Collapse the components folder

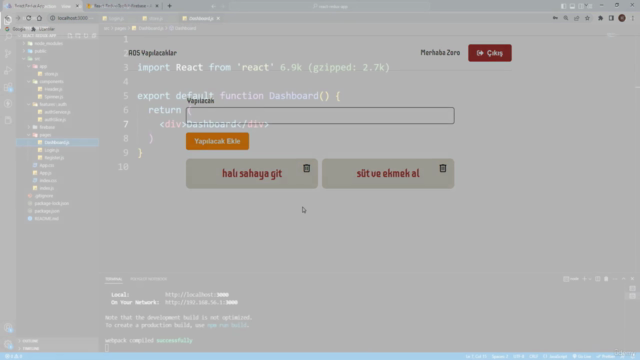pyautogui.click(x=51, y=82)
